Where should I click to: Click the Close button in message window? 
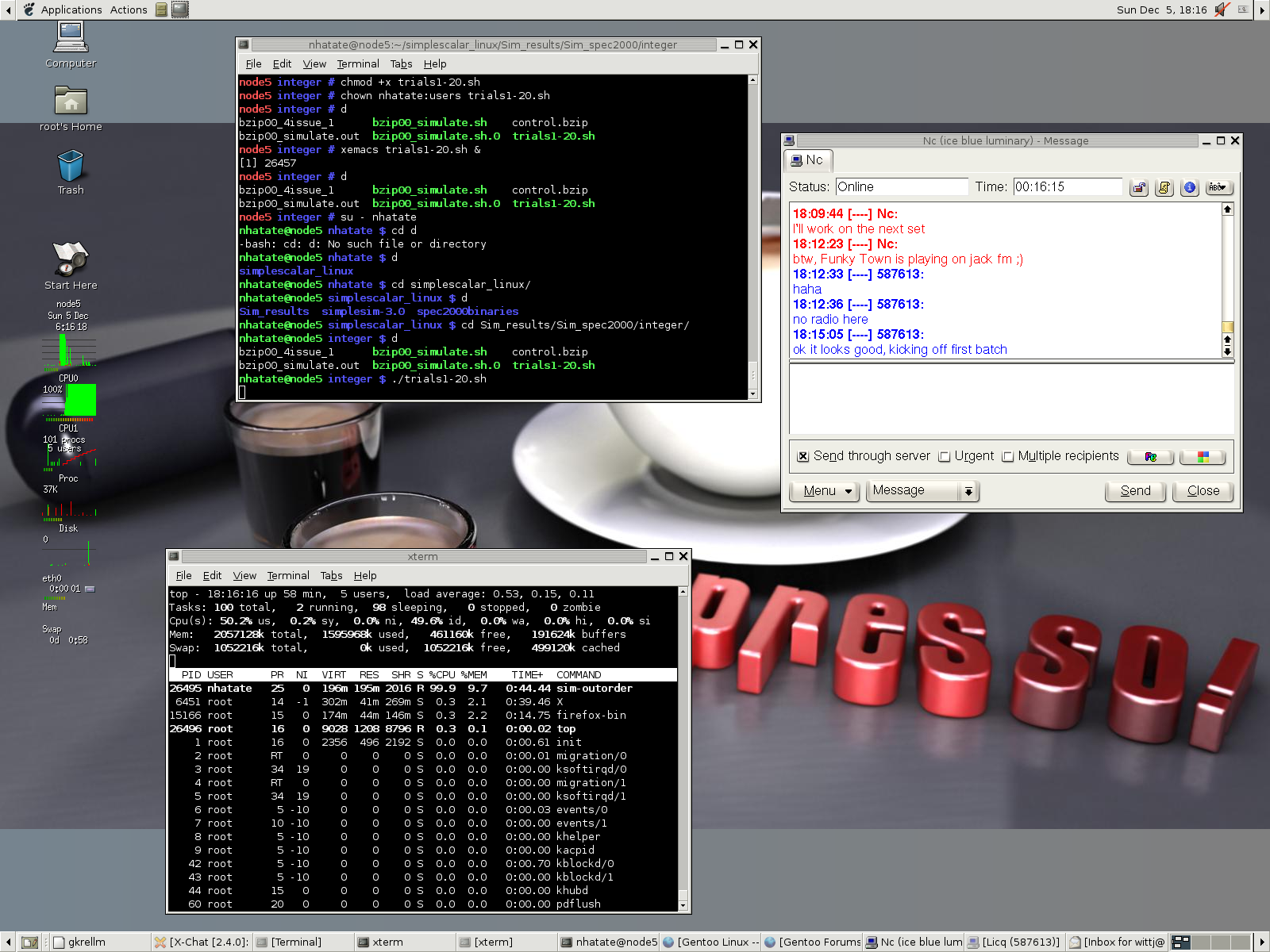1203,491
